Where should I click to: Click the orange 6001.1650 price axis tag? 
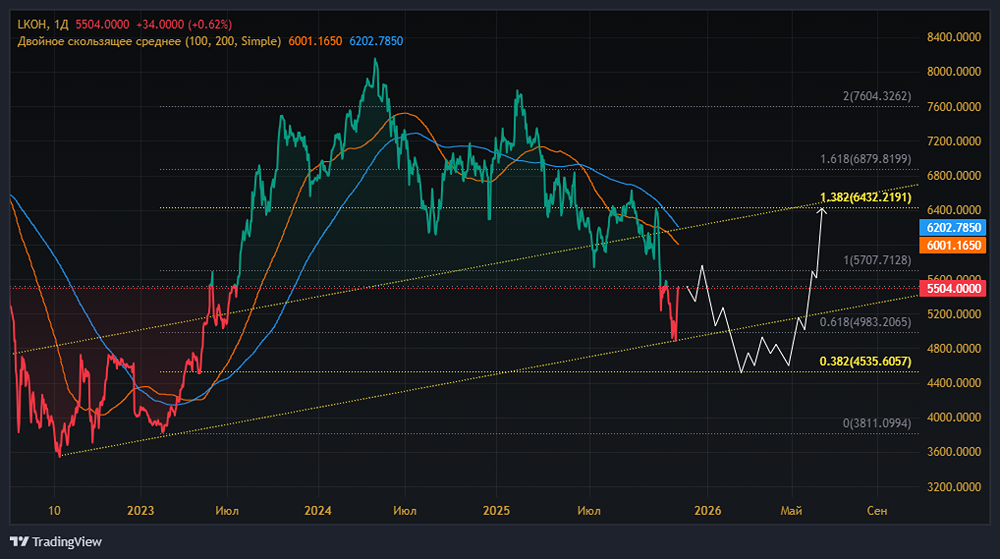953,245
